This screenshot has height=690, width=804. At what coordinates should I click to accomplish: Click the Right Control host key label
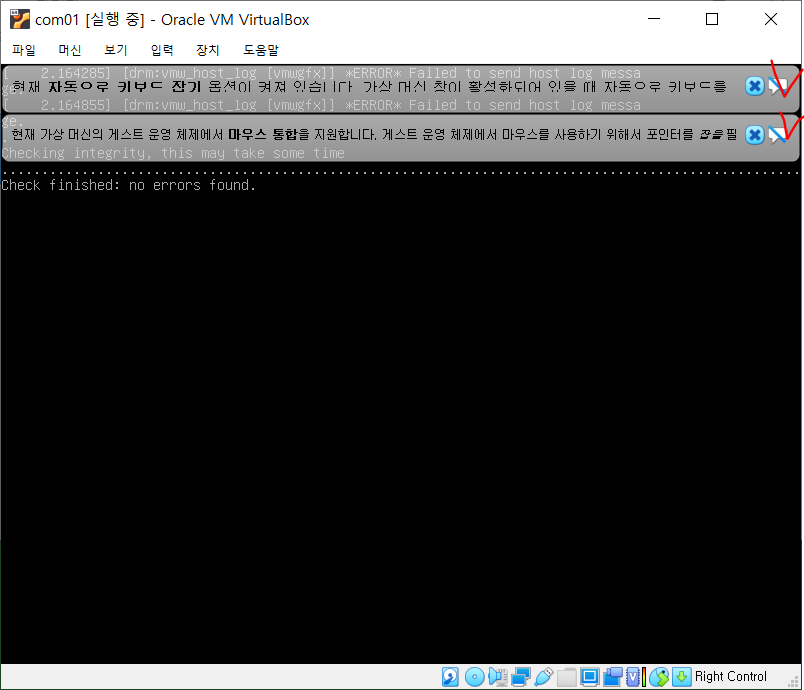tap(731, 676)
